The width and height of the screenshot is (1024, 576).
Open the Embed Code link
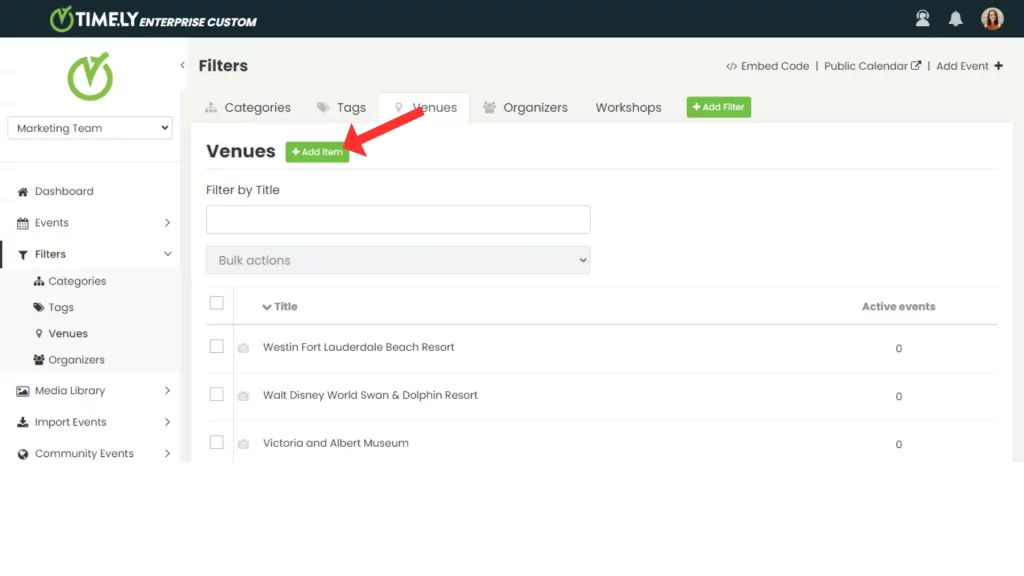767,66
